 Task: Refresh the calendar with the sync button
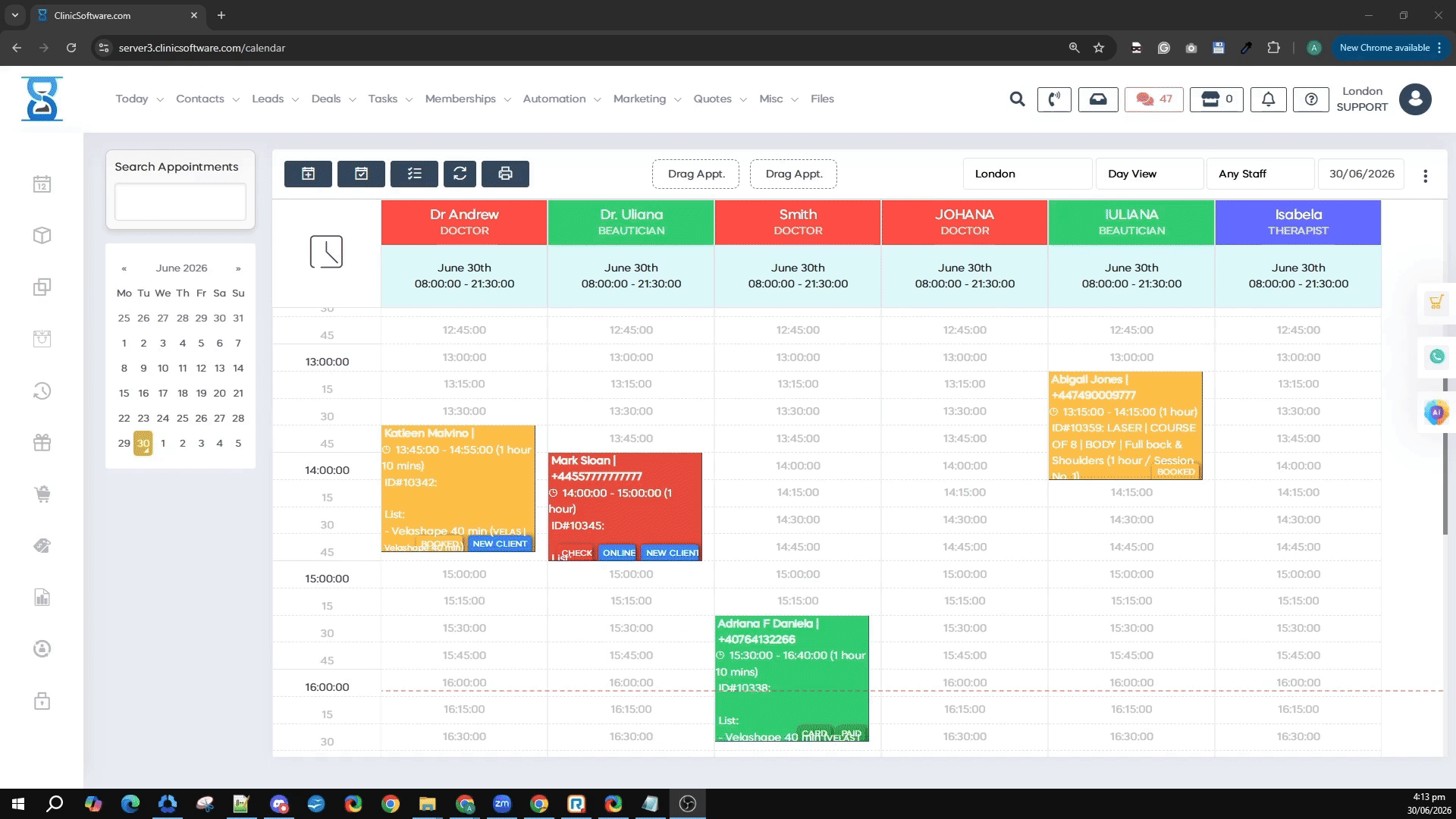460,174
